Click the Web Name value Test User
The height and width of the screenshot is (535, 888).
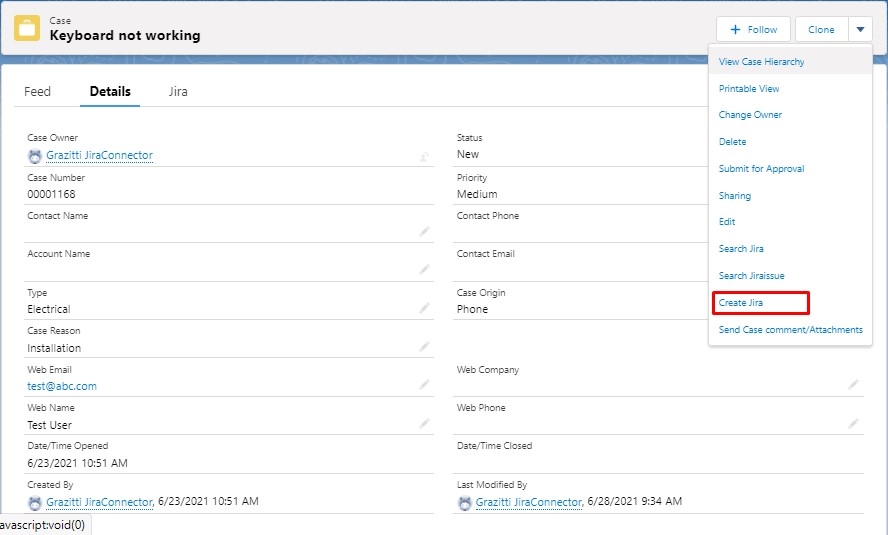click(49, 425)
